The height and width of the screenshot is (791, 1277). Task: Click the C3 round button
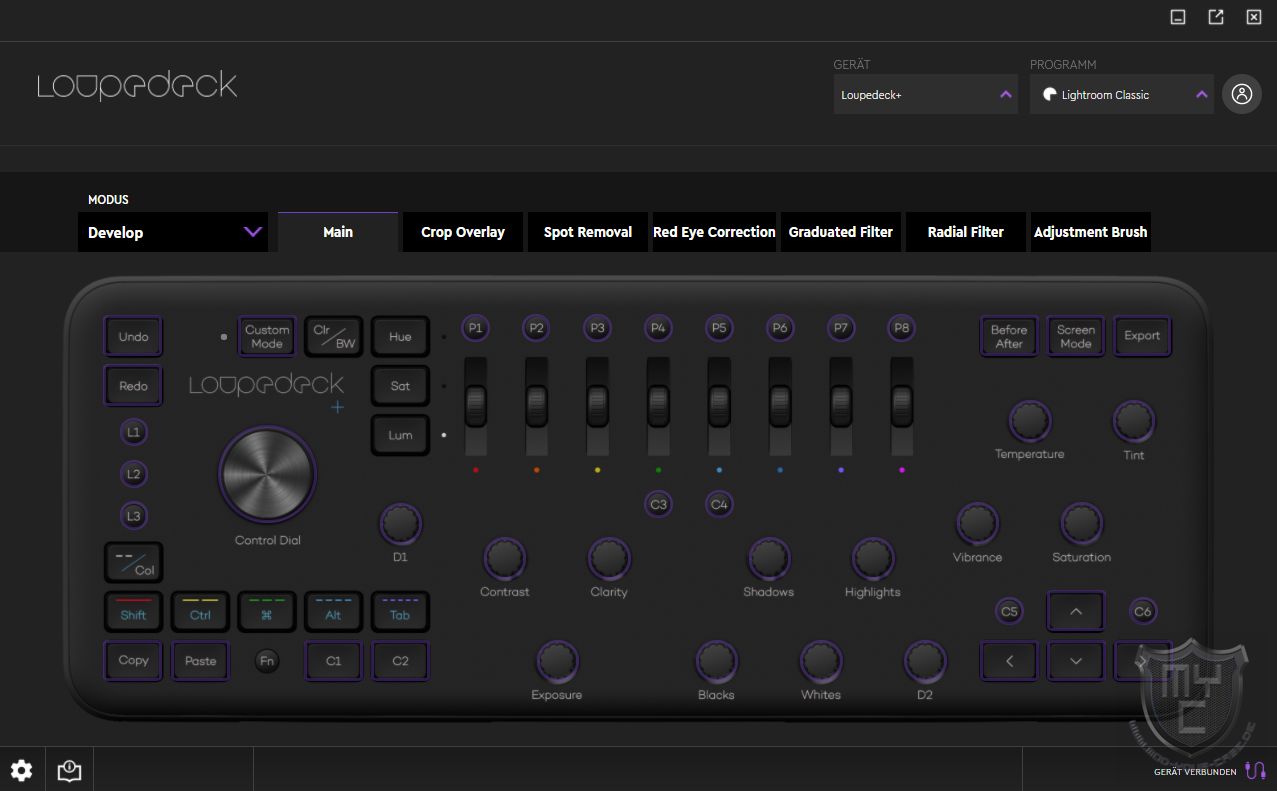(x=658, y=504)
